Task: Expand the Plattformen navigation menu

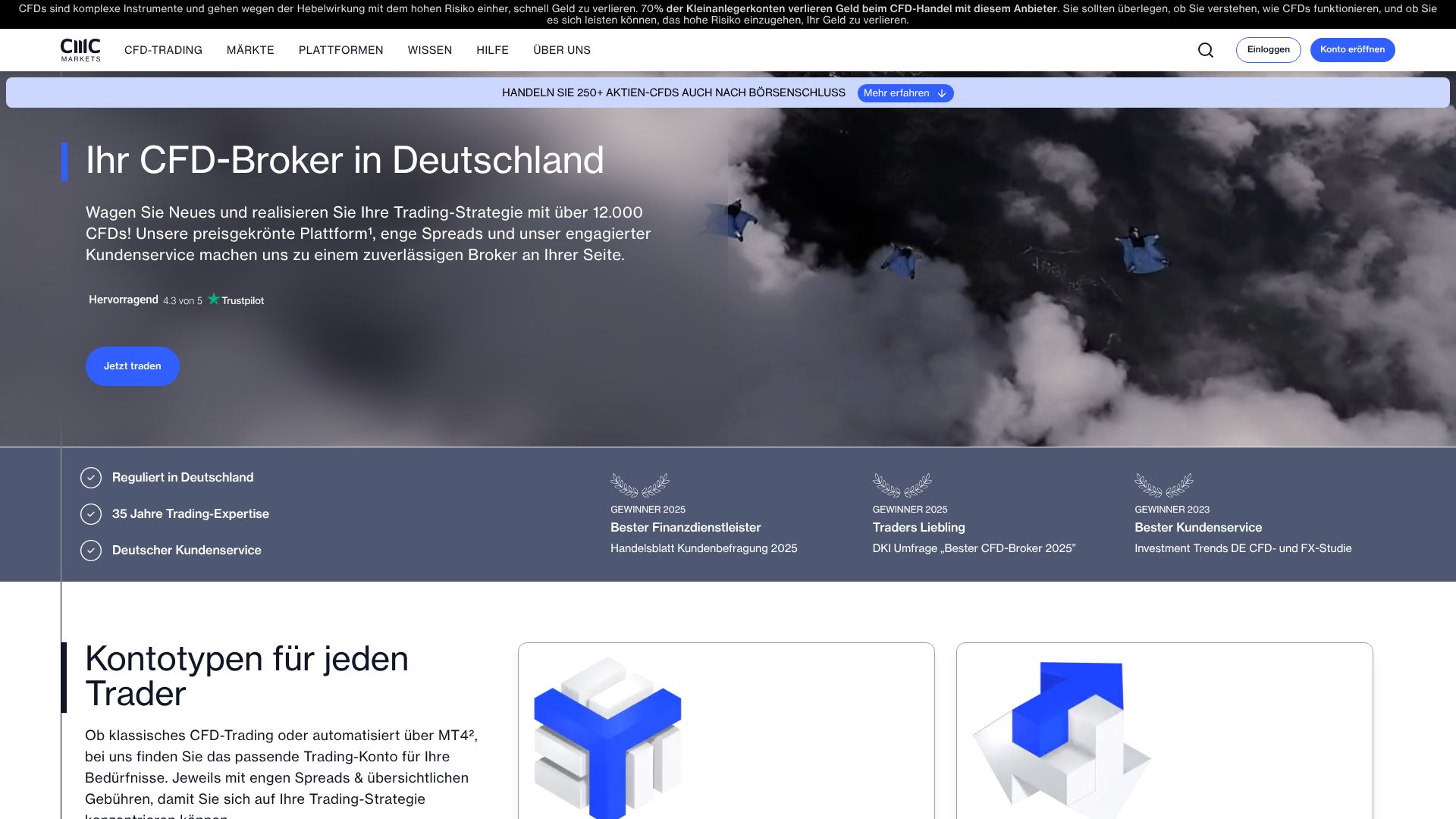Action: (x=340, y=50)
